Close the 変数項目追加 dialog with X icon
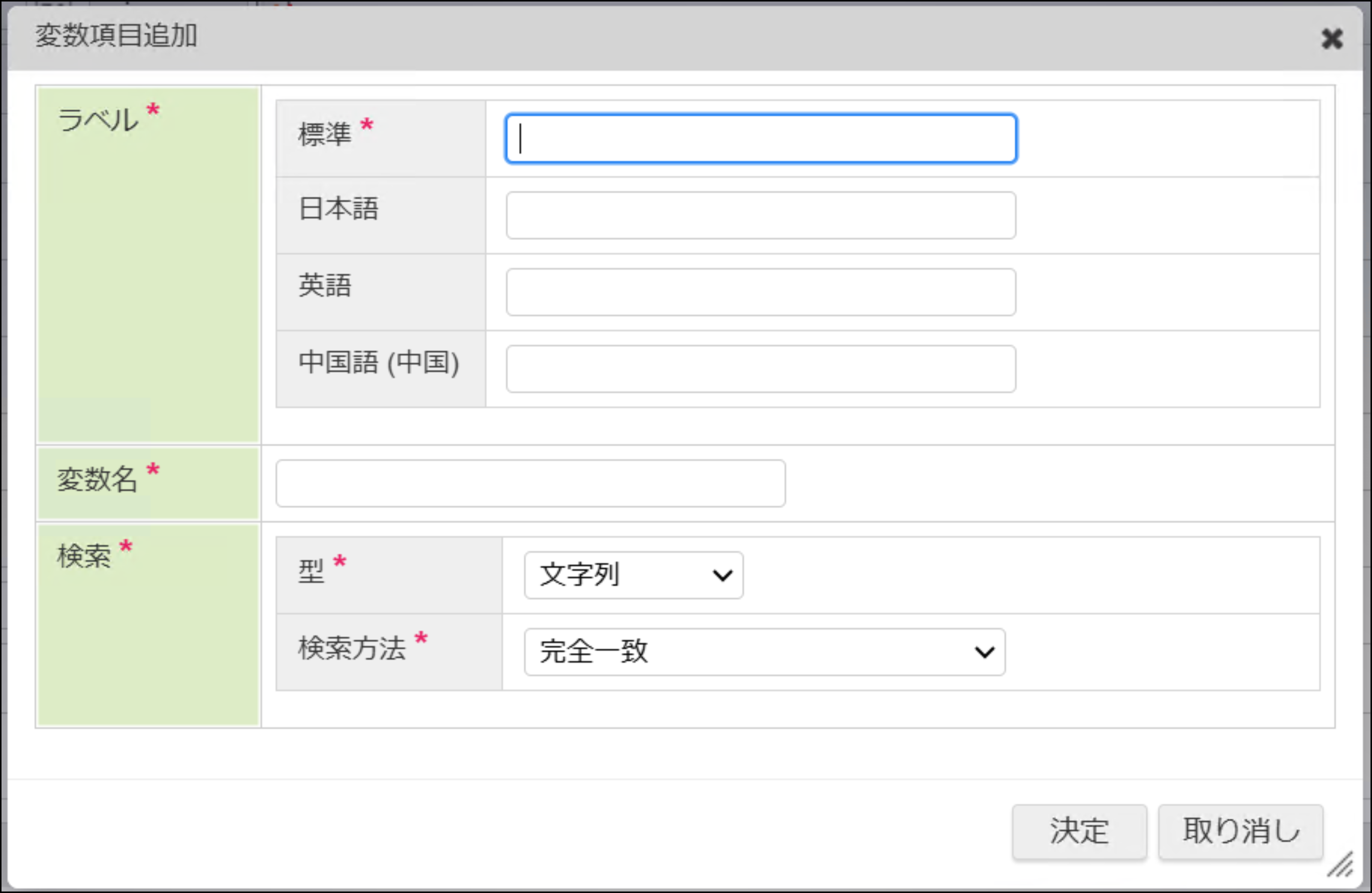 pyautogui.click(x=1332, y=39)
